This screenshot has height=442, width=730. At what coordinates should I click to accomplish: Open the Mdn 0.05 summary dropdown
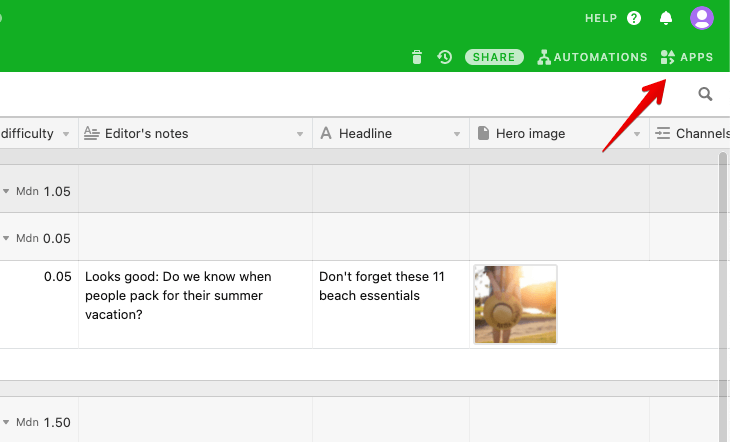click(6, 238)
